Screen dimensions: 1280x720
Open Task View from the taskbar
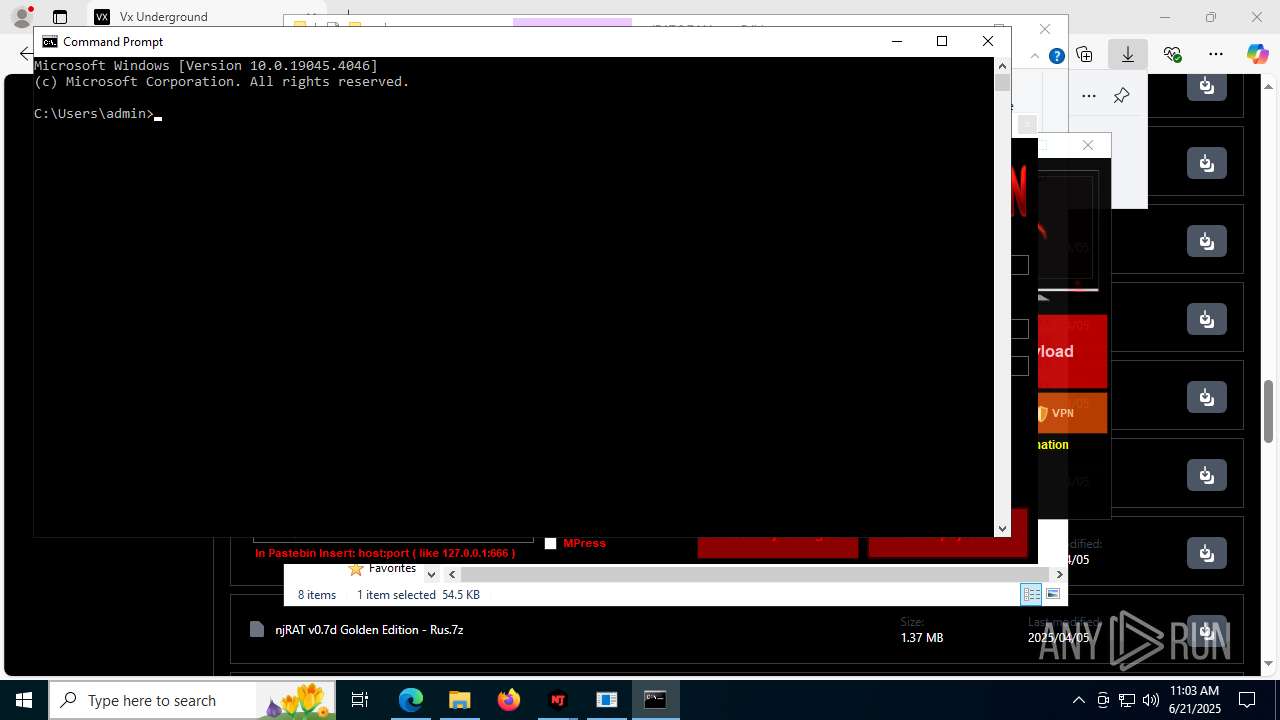(361, 700)
